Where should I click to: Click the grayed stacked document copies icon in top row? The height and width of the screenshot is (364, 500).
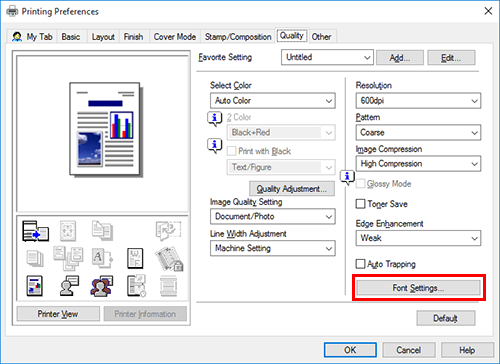pyautogui.click(x=102, y=230)
